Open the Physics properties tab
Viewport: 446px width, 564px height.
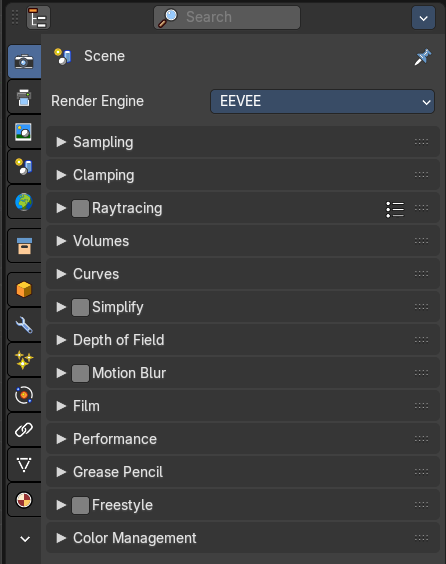(24, 395)
